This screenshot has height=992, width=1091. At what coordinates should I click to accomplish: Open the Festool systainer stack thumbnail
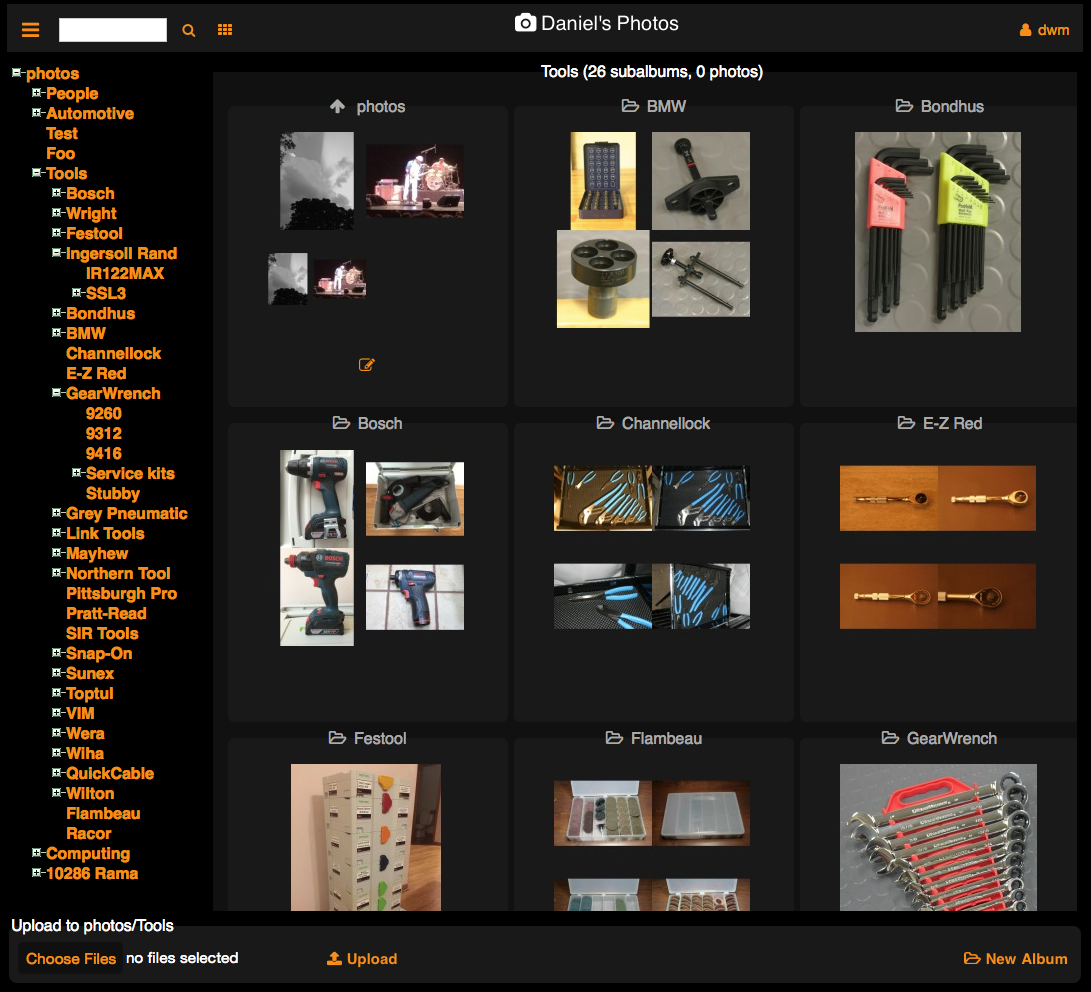366,838
